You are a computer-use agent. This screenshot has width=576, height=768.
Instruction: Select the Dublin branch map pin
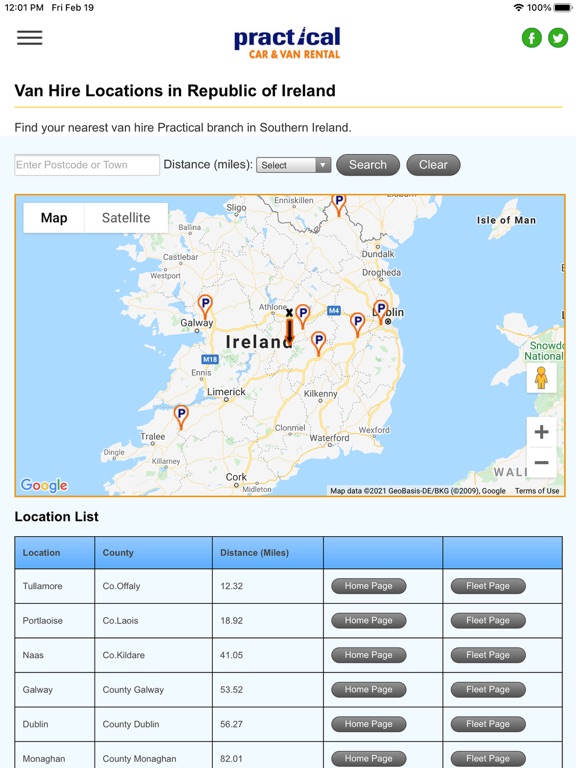click(381, 312)
